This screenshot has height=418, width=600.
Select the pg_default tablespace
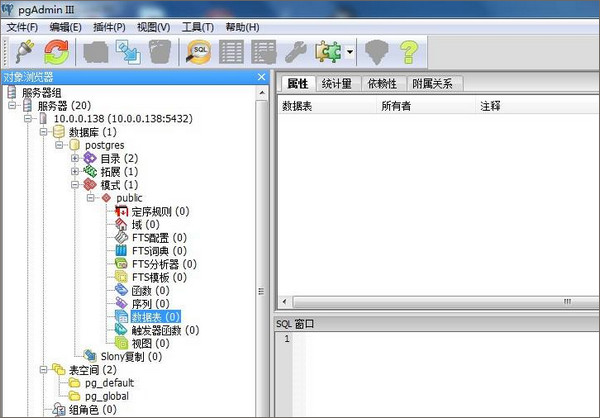click(109, 383)
